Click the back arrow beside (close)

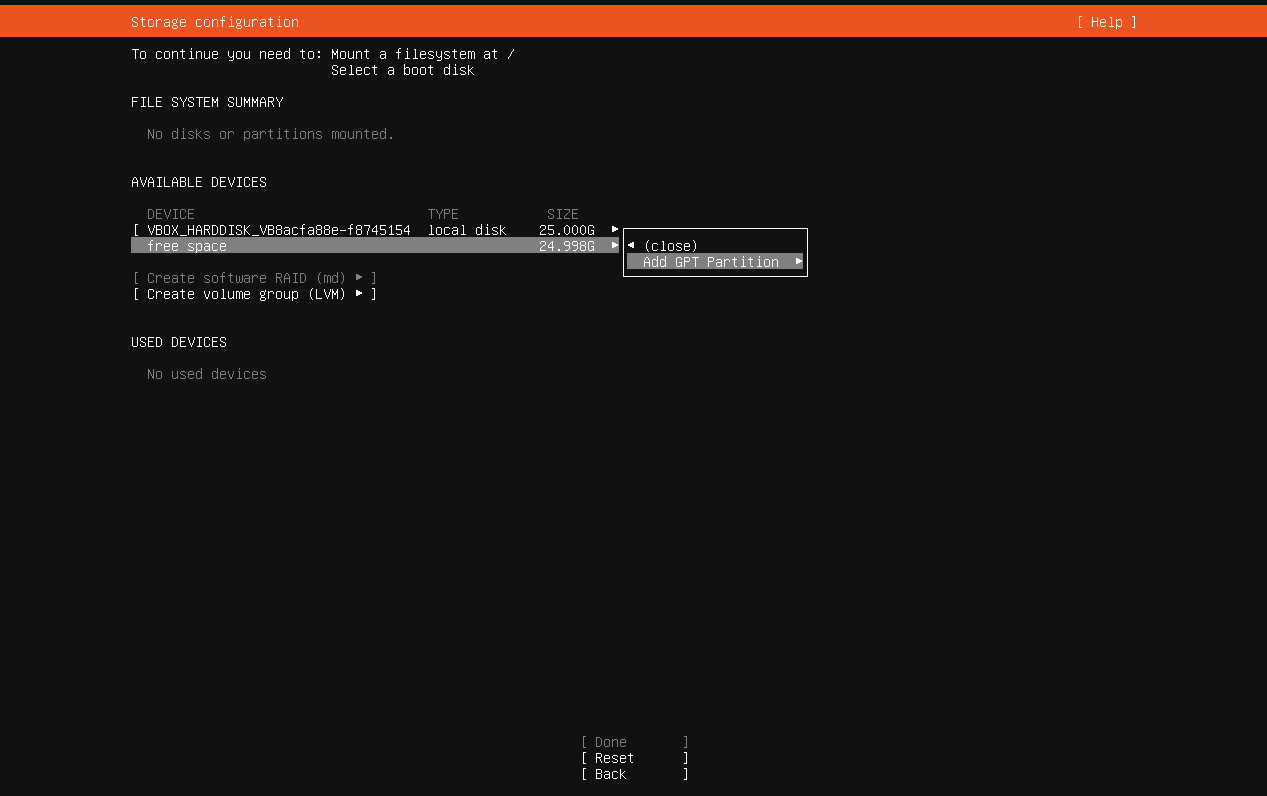(x=632, y=245)
